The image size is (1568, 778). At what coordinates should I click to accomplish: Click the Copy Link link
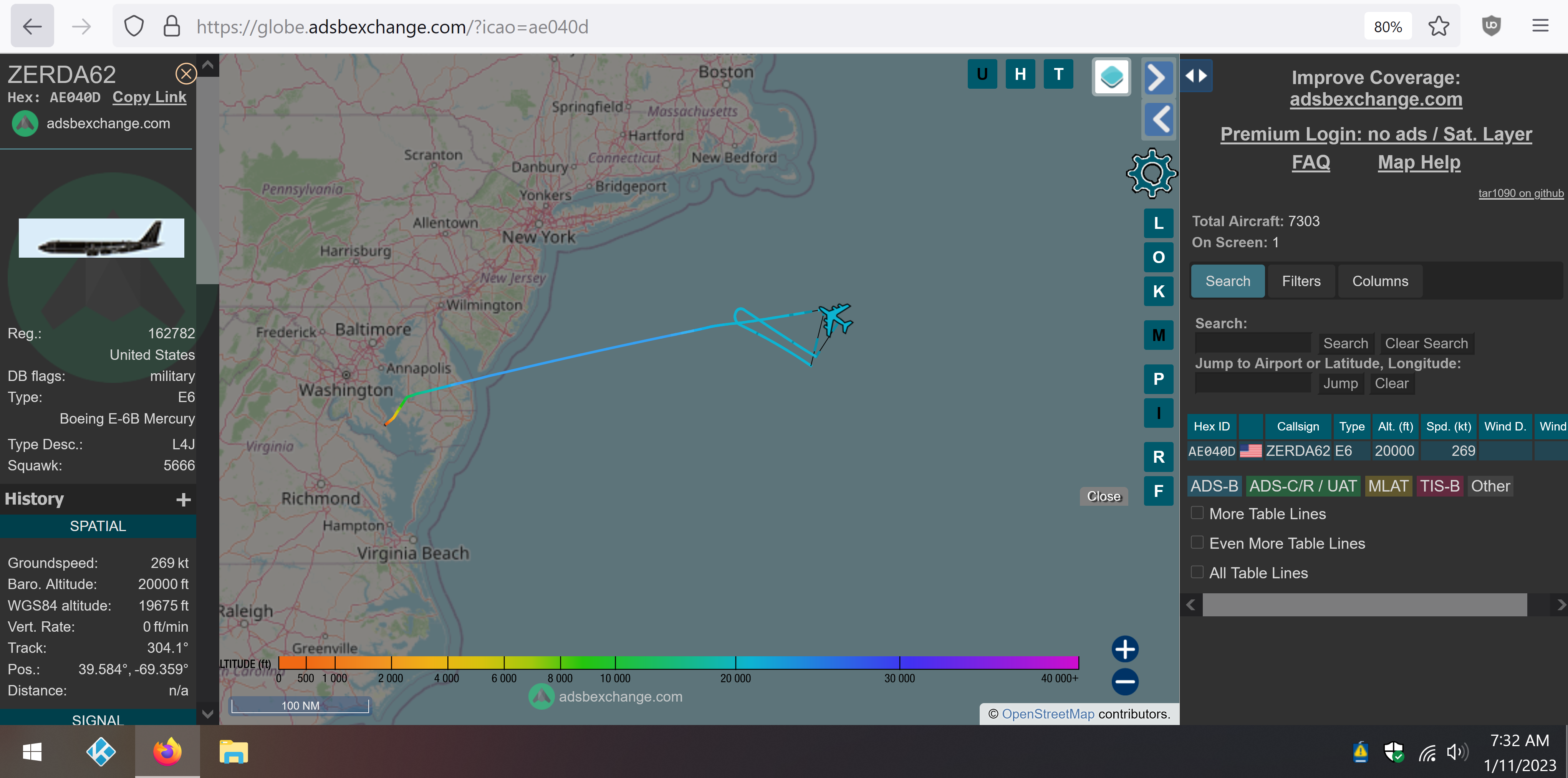[149, 98]
